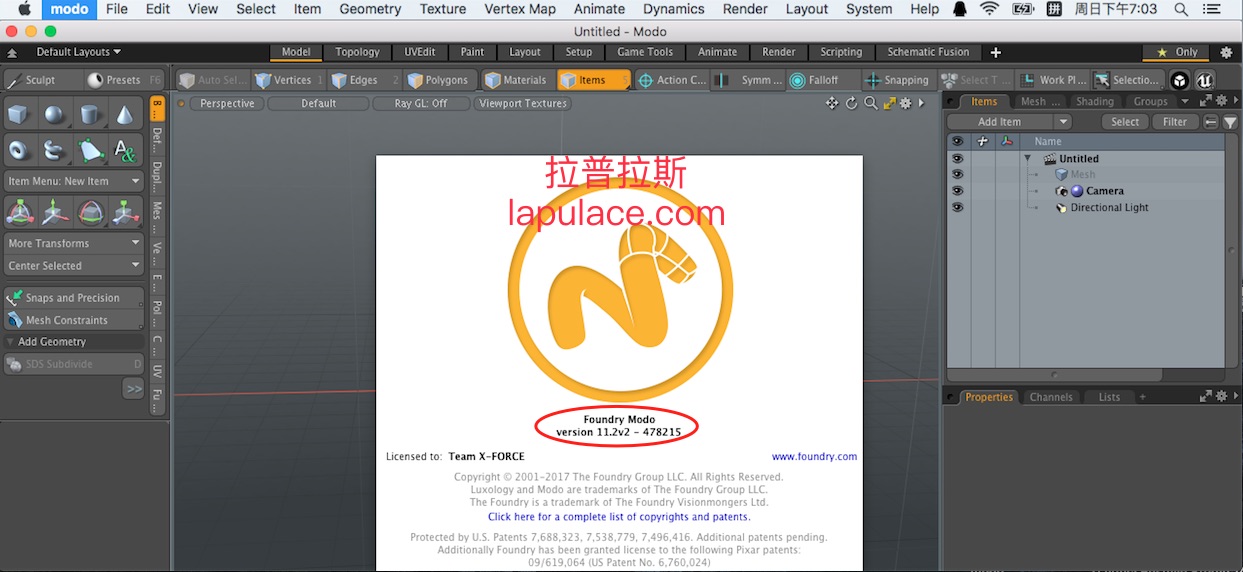Screen dimensions: 1243x572
Task: Maximize viewport with the orange arrows icon
Action: [888, 103]
